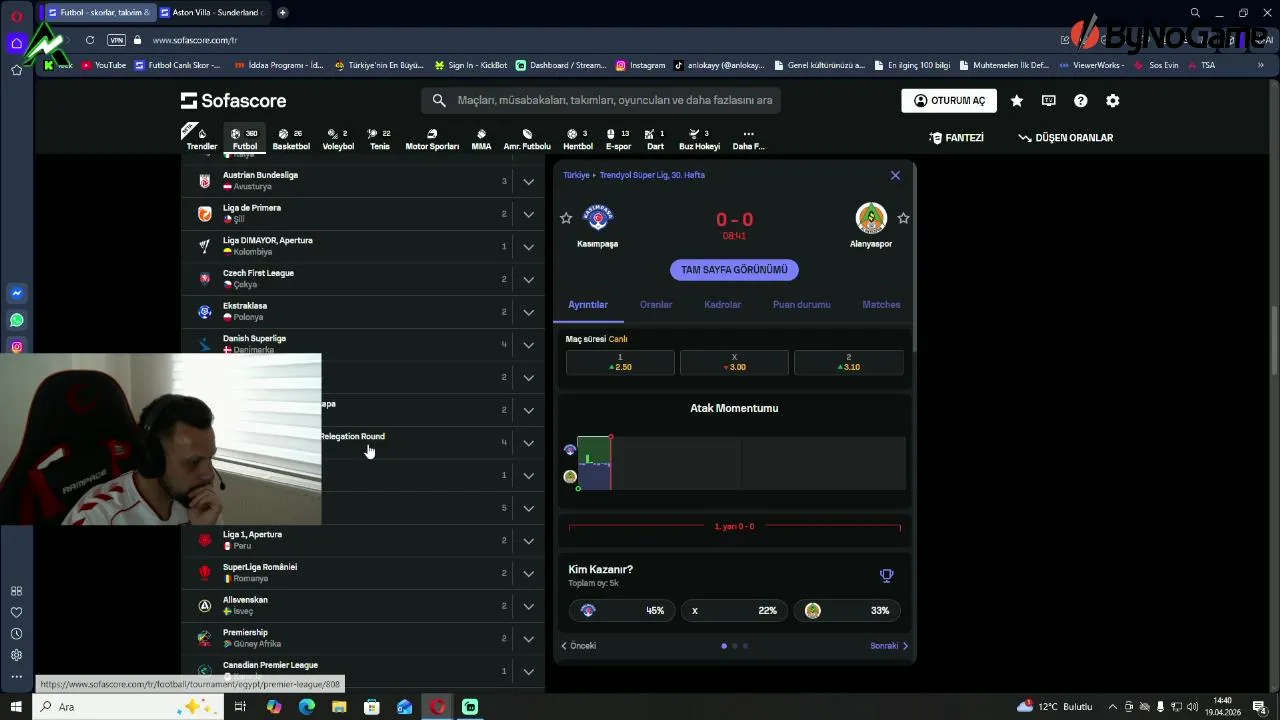
Task: Open the help question mark icon
Action: [x=1080, y=101]
